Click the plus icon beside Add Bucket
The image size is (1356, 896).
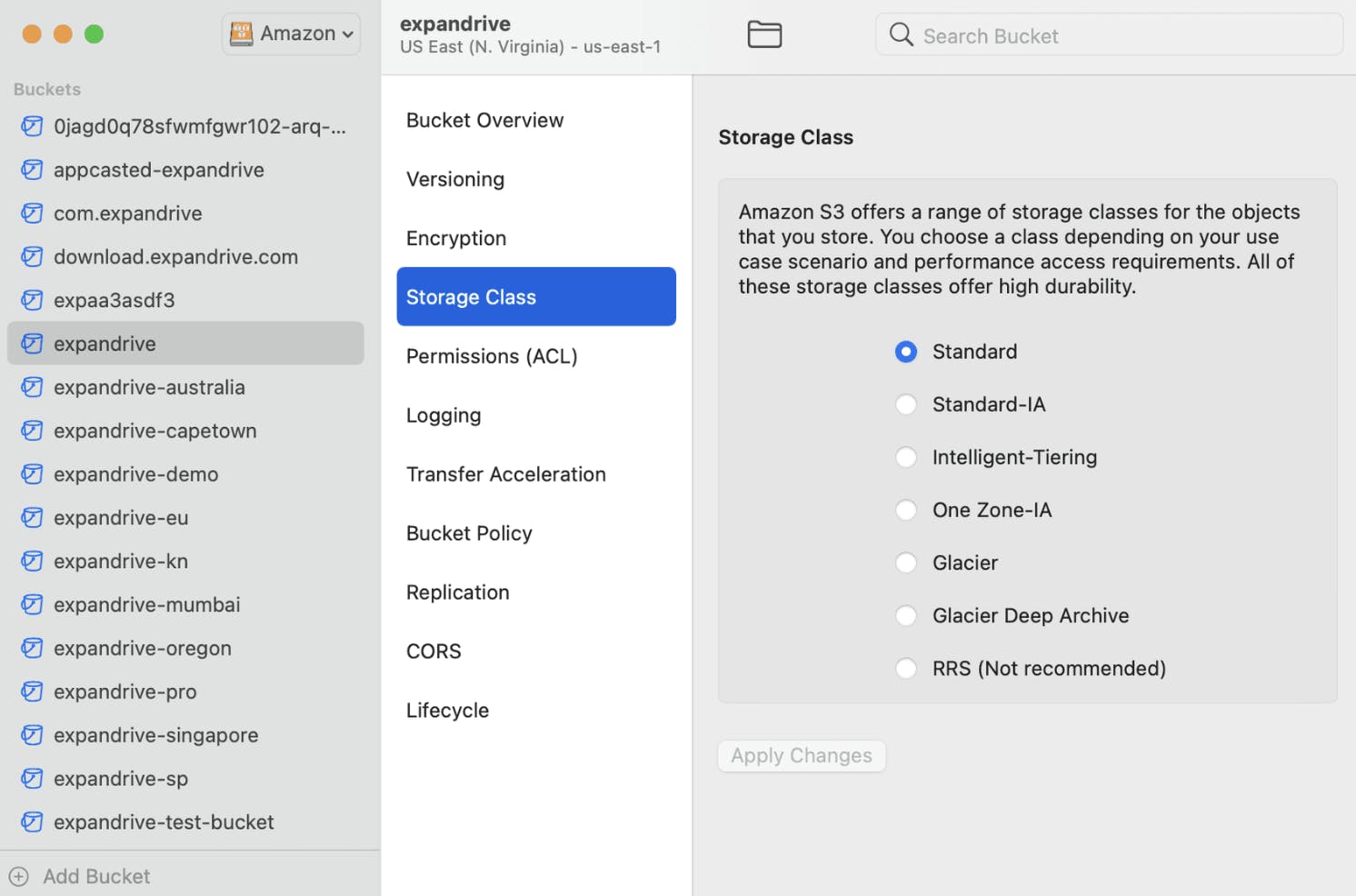point(19,877)
